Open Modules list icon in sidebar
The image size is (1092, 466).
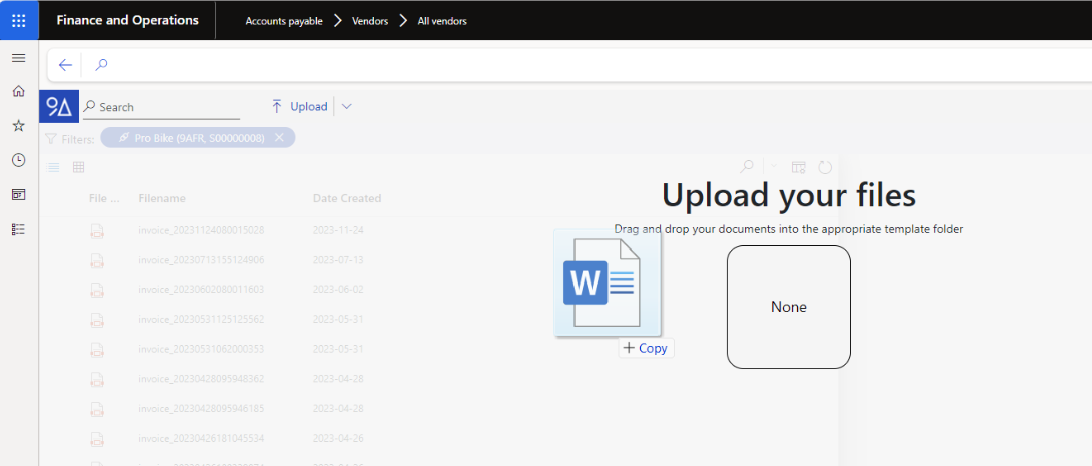18,229
